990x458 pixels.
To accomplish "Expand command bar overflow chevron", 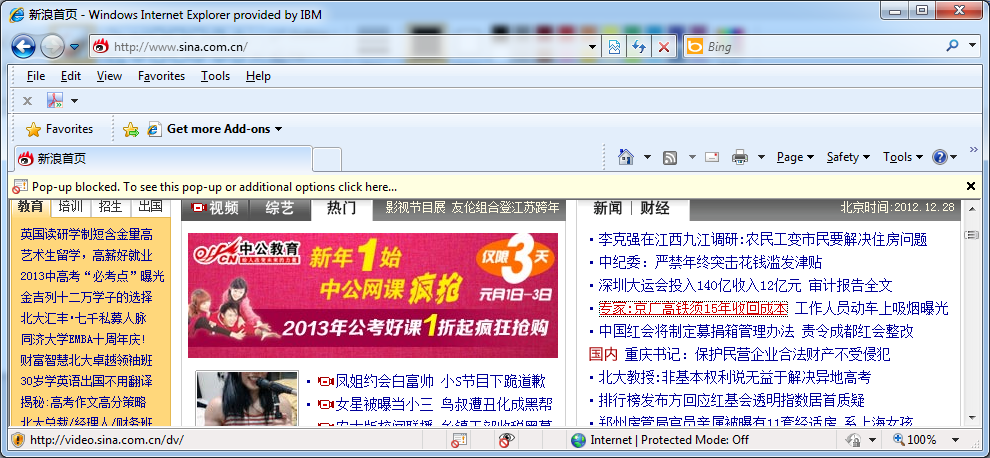I will [974, 150].
